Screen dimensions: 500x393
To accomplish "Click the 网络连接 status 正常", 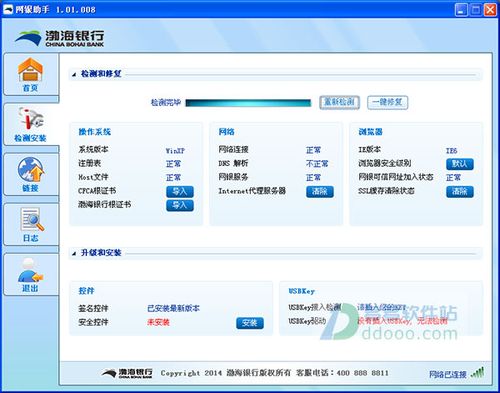I will click(x=313, y=150).
